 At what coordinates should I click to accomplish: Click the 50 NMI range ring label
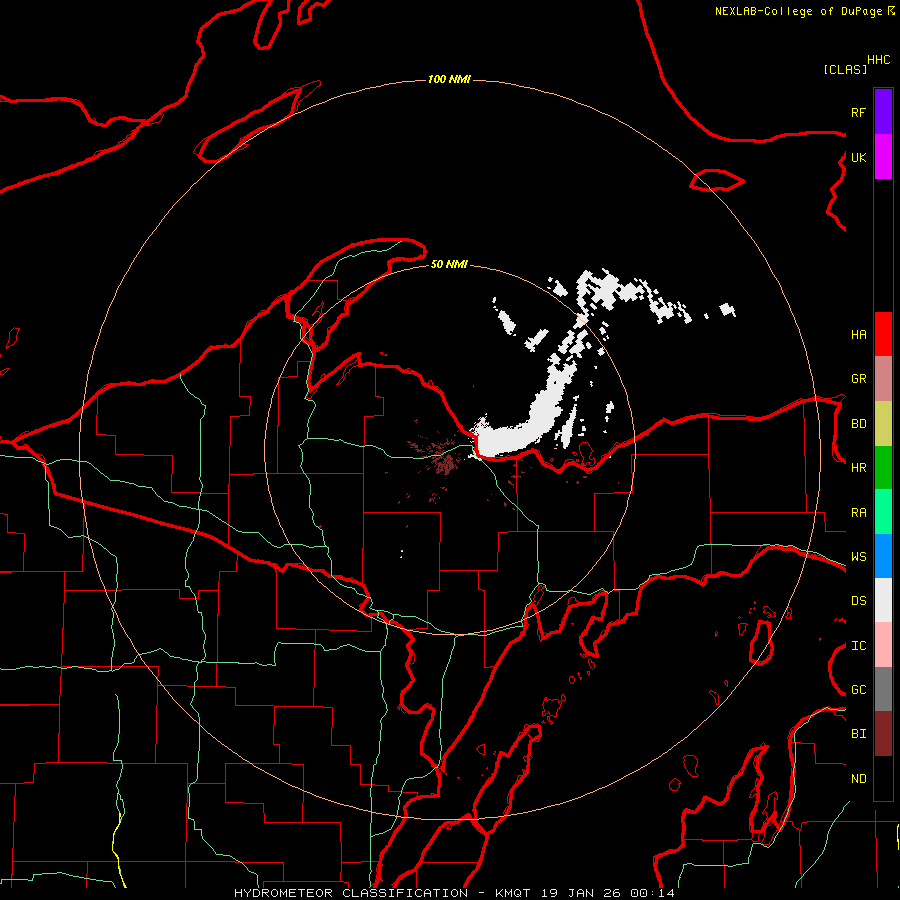(449, 264)
